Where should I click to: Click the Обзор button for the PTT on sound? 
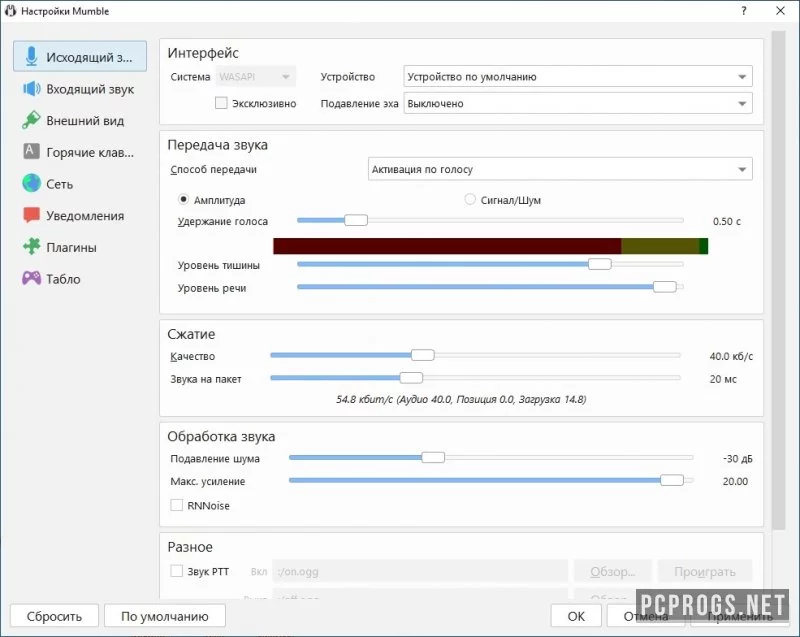tap(613, 571)
